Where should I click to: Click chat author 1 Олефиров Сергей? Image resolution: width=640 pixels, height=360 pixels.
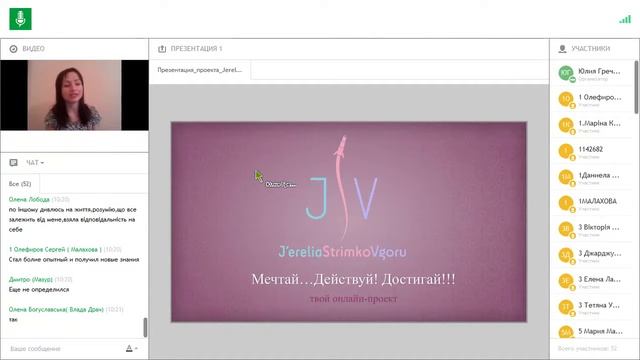[55, 249]
